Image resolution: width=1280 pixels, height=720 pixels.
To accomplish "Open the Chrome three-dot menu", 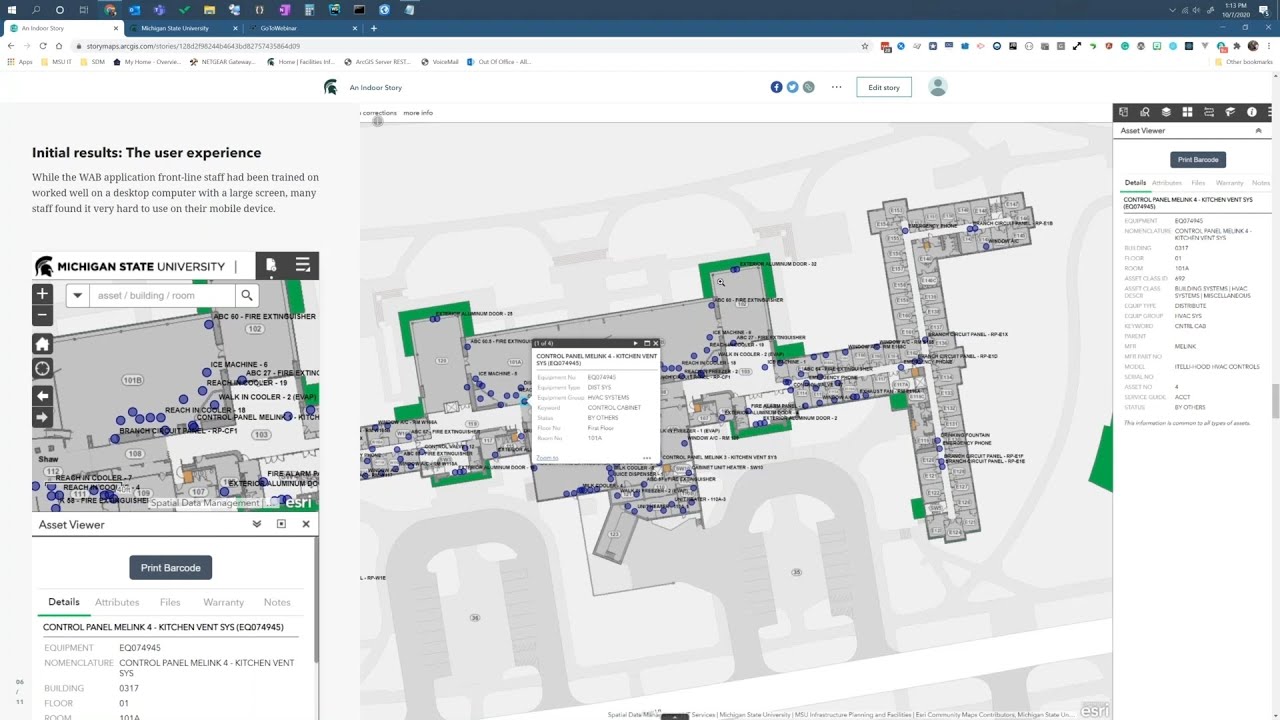I will [x=1268, y=46].
